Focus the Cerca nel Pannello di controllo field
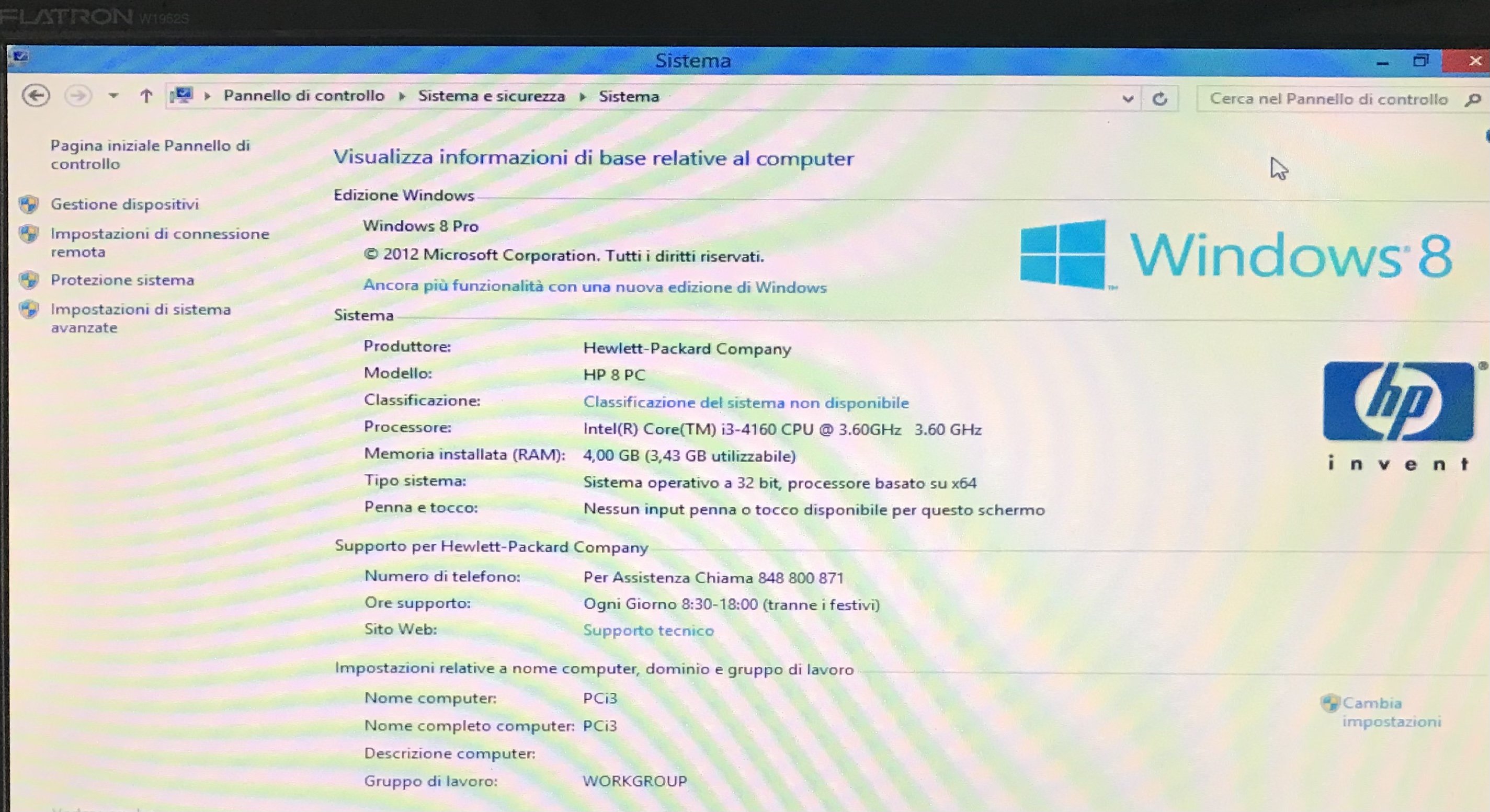The width and height of the screenshot is (1490, 812). coord(1328,99)
